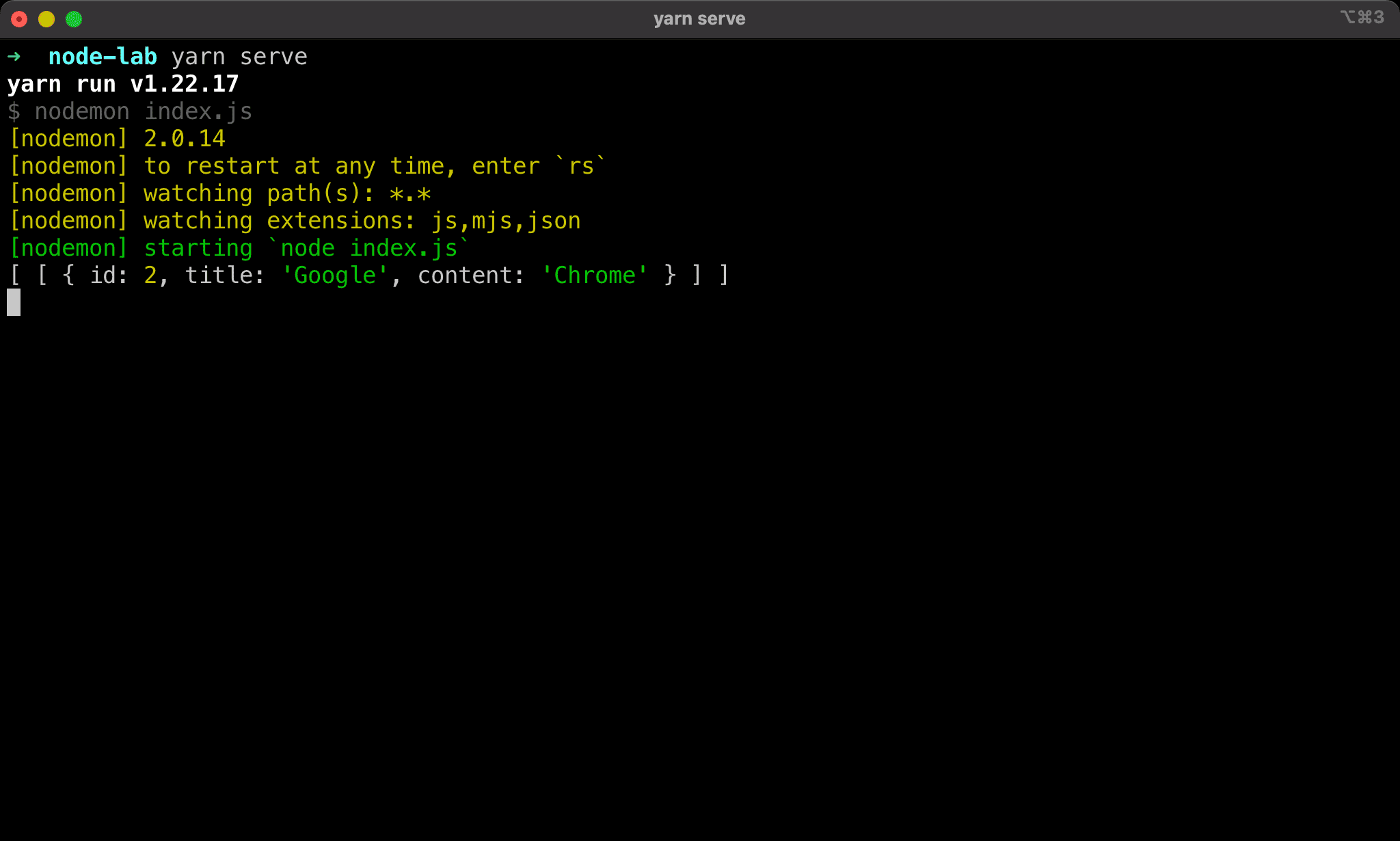Click the typed 'yarn serve' command text
Image resolution: width=1400 pixels, height=841 pixels.
point(239,56)
